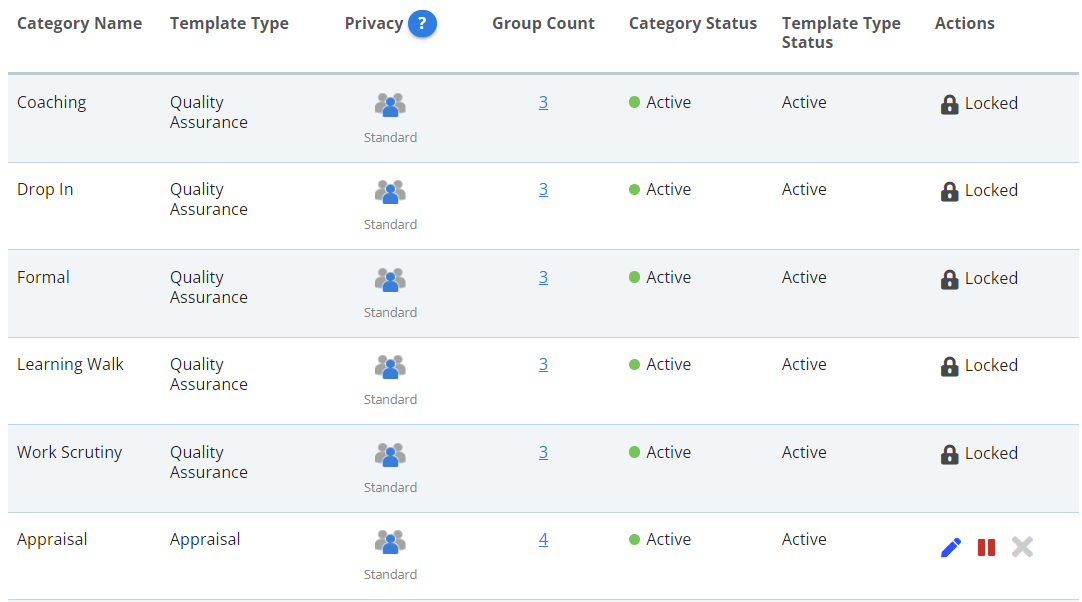Click the Group Count column header
Image resolution: width=1082 pixels, height=602 pixels.
click(x=543, y=23)
